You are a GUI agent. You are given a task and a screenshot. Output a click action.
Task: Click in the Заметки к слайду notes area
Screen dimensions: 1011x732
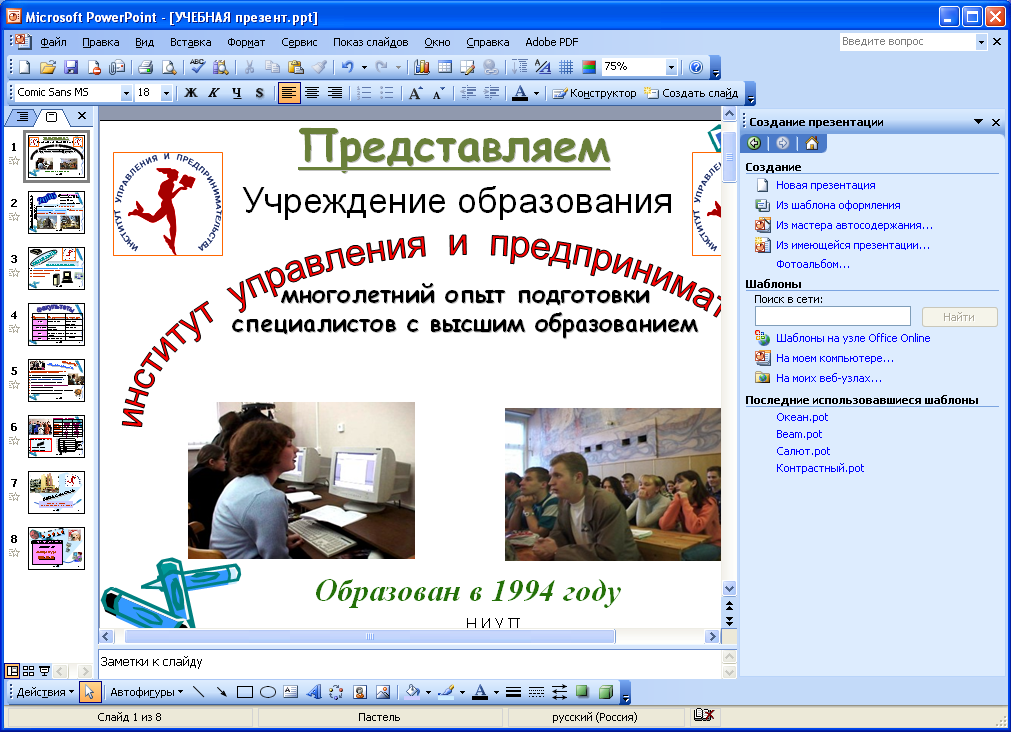point(409,663)
